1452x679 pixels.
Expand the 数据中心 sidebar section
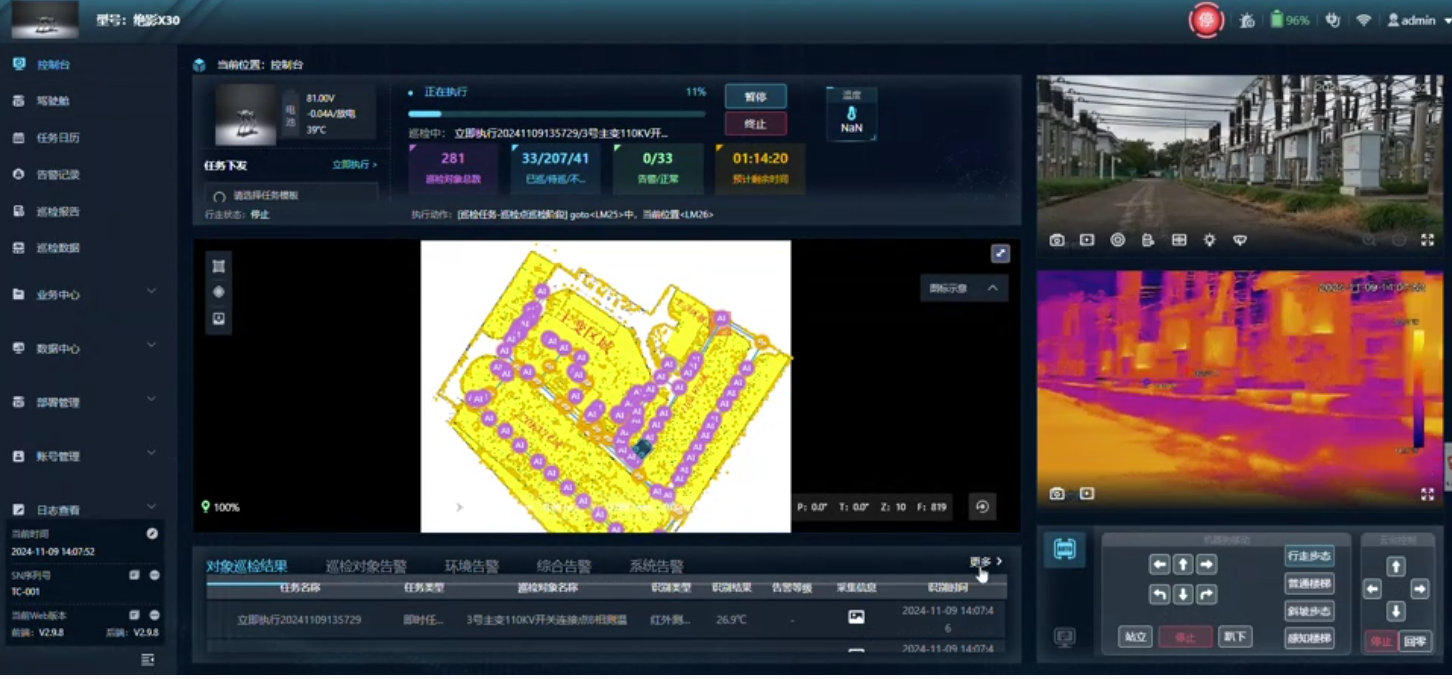84,349
